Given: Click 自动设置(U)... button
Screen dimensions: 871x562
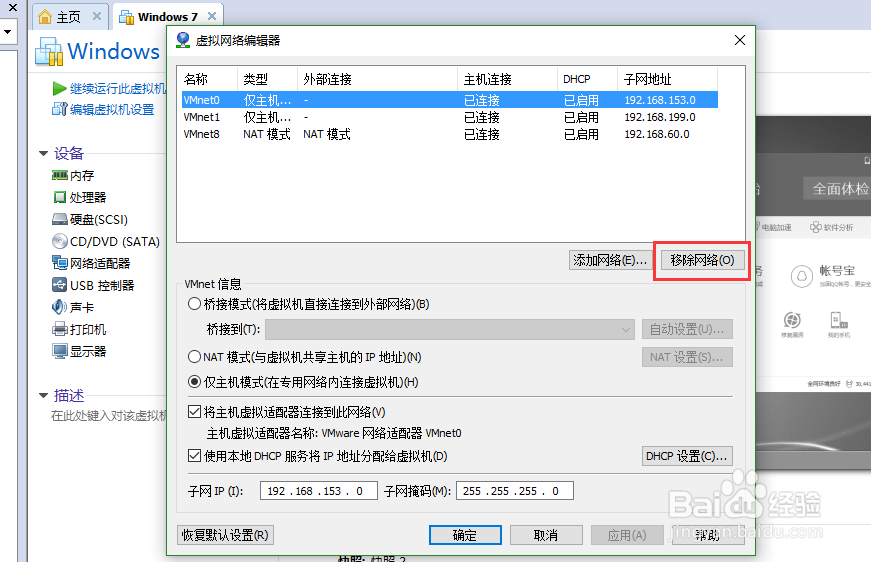Looking at the screenshot, I should [687, 329].
